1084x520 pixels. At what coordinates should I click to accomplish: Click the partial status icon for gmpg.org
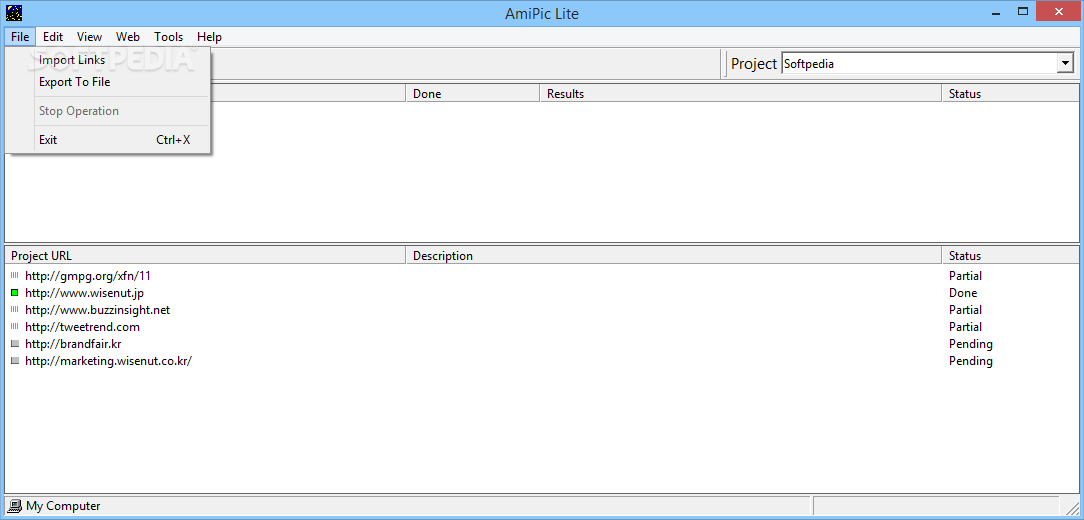click(15, 275)
